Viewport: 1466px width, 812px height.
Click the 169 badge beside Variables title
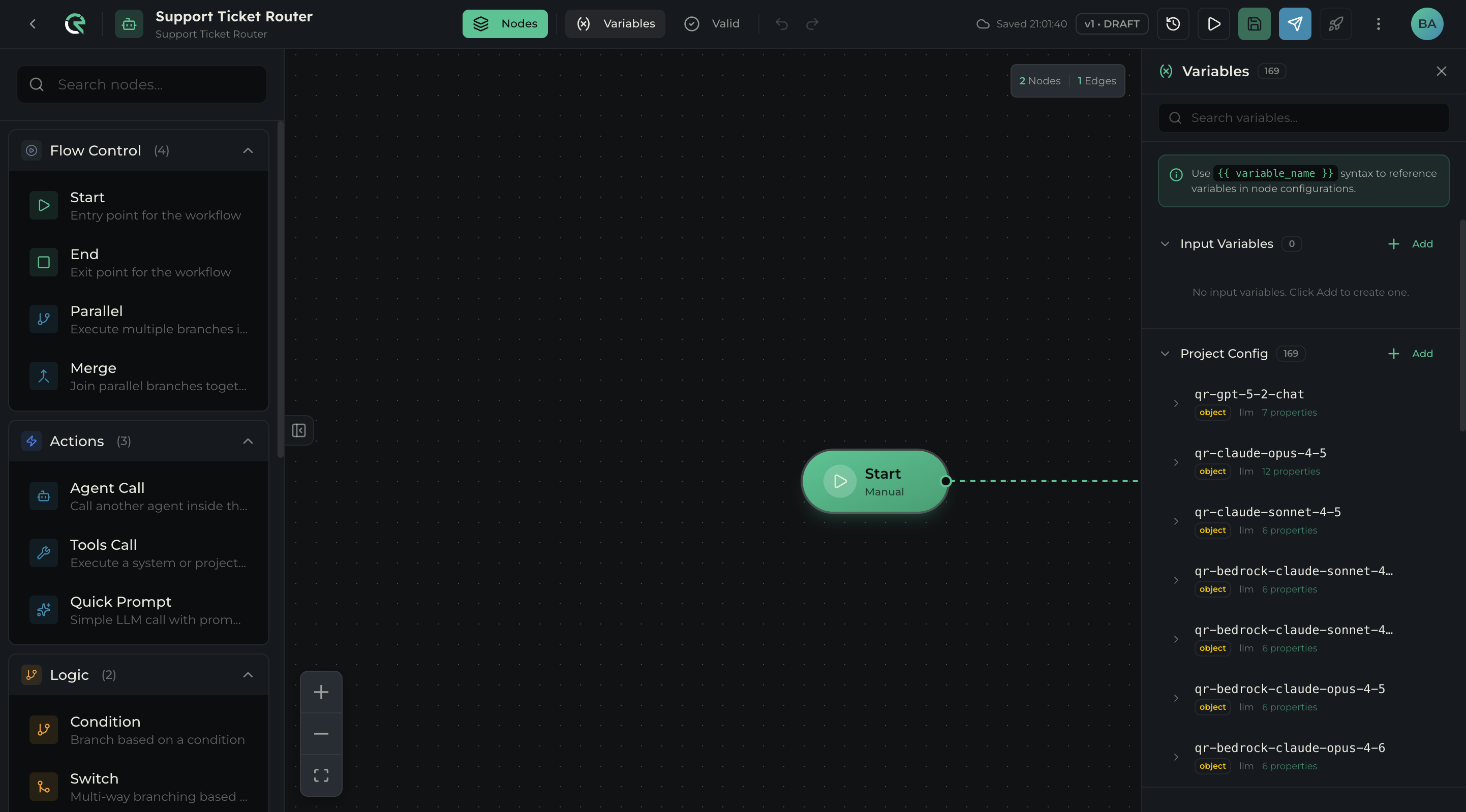(x=1271, y=71)
